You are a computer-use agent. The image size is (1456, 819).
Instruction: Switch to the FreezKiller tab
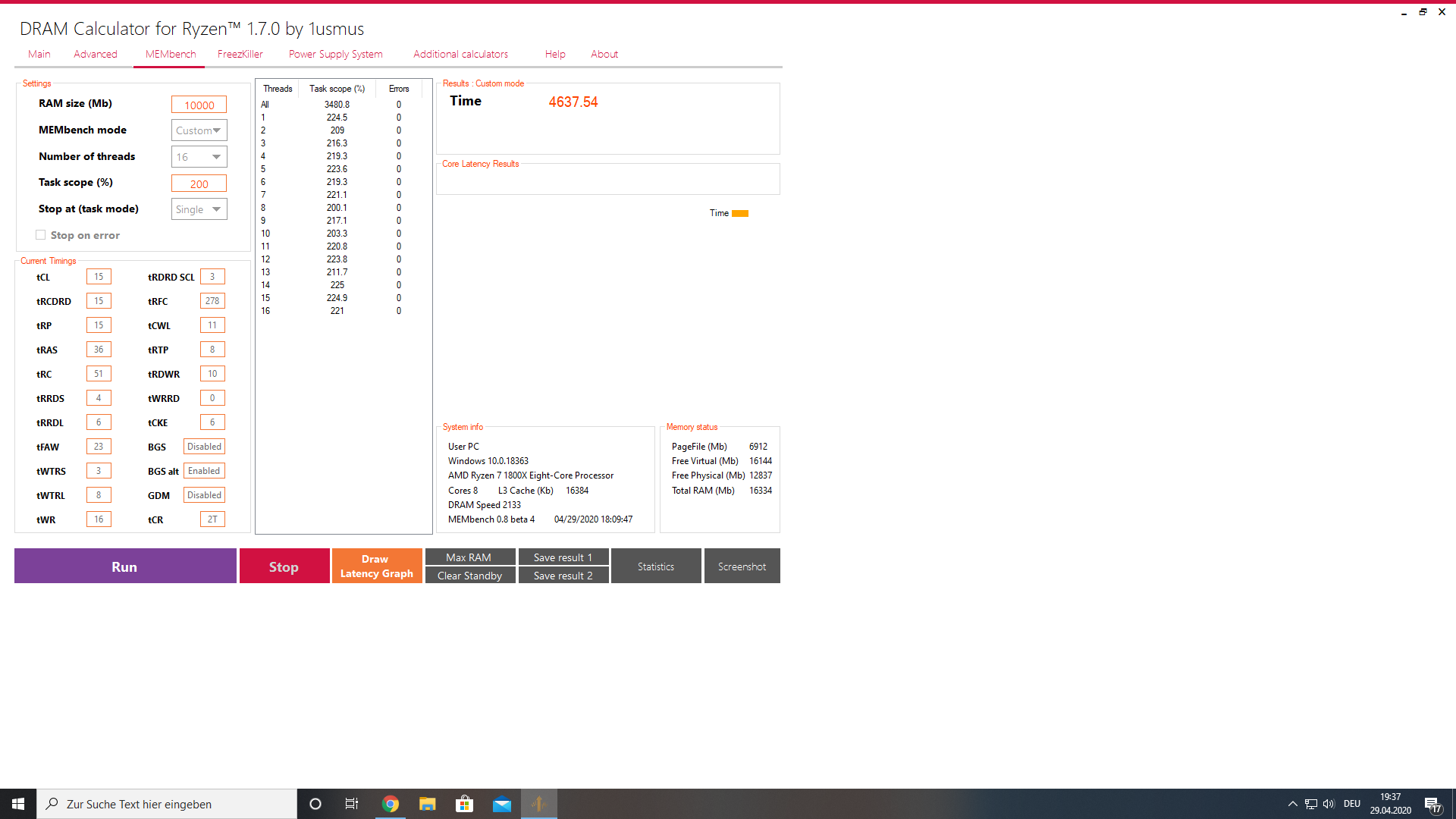(x=240, y=54)
